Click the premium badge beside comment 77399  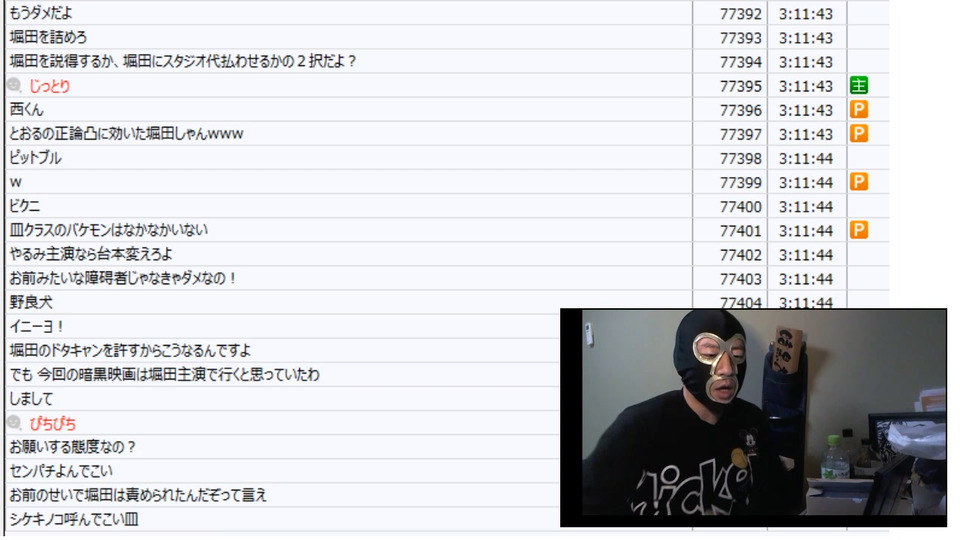pyautogui.click(x=858, y=182)
